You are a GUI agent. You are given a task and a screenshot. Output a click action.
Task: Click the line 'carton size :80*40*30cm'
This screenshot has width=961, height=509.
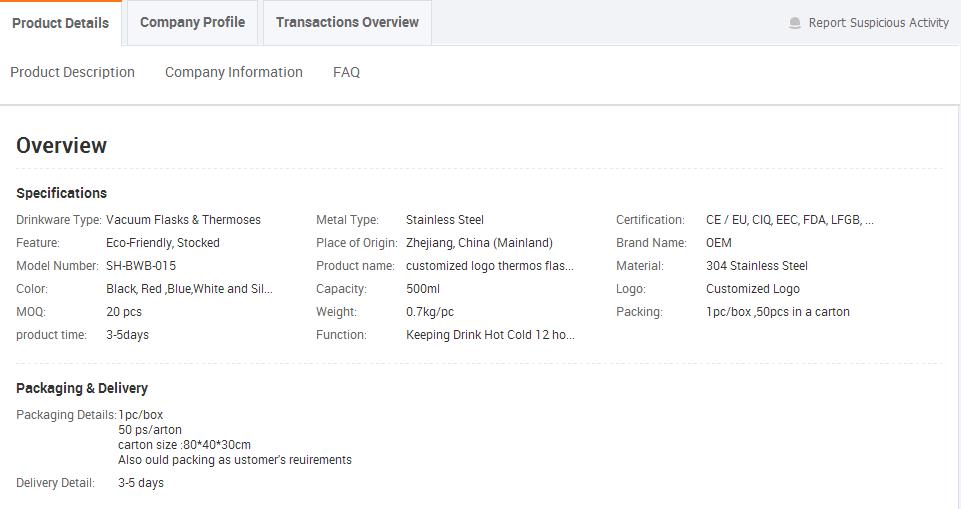pyautogui.click(x=184, y=445)
